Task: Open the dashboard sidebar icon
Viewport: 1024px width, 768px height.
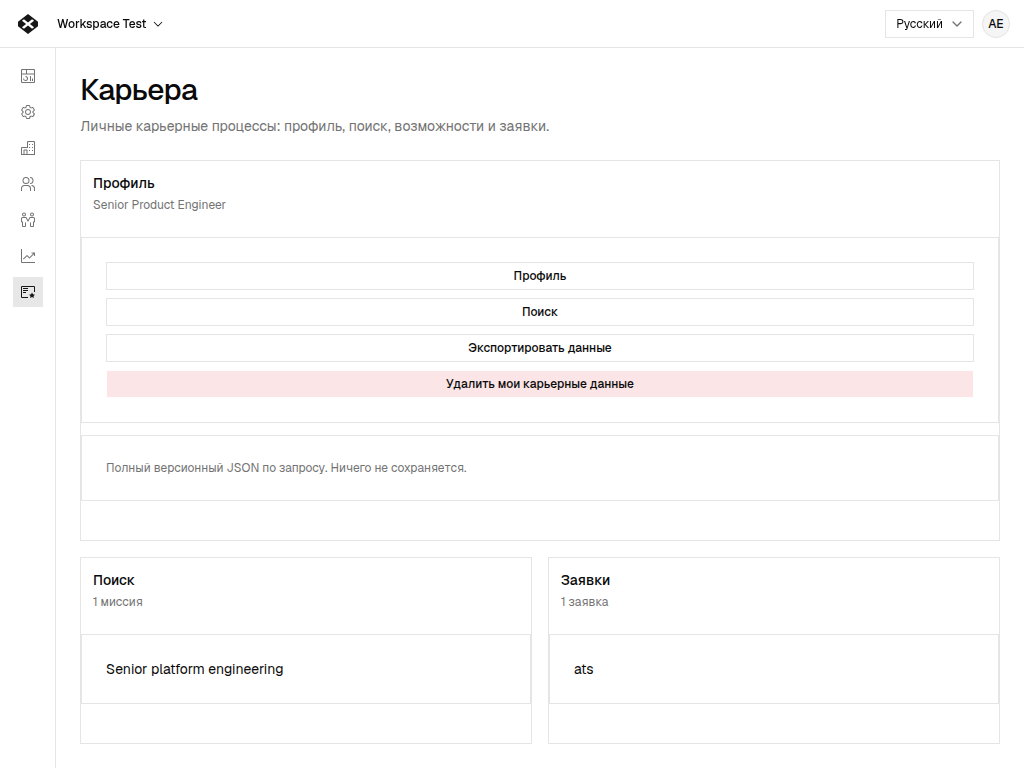Action: [28, 76]
